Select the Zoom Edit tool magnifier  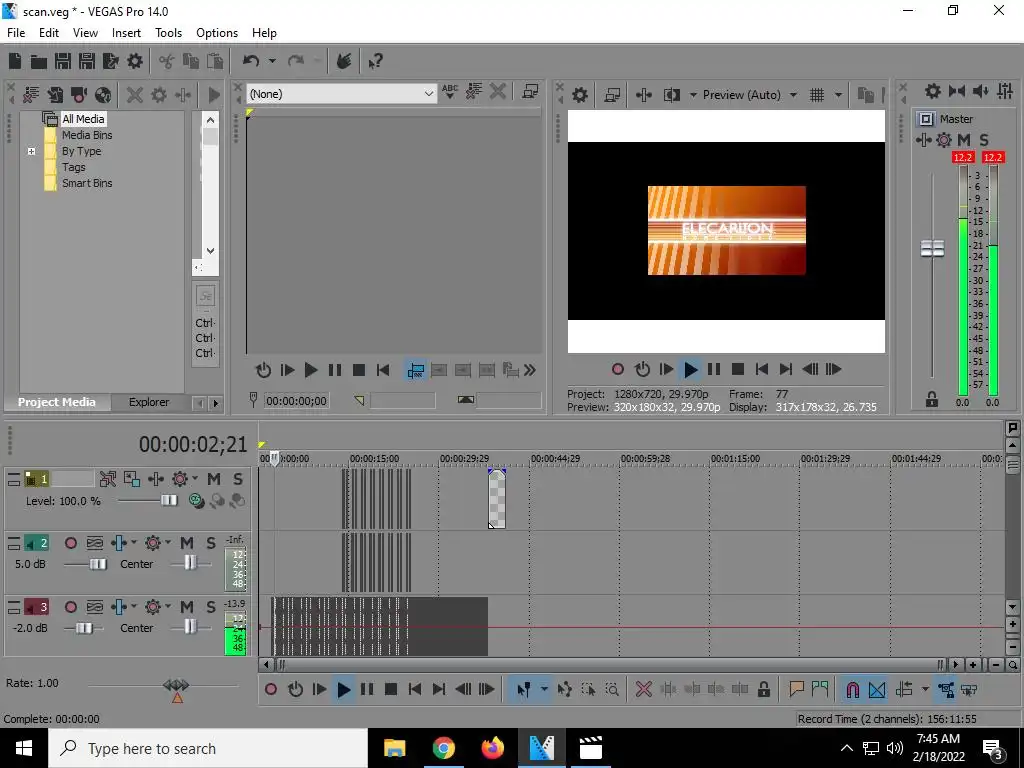coord(612,690)
